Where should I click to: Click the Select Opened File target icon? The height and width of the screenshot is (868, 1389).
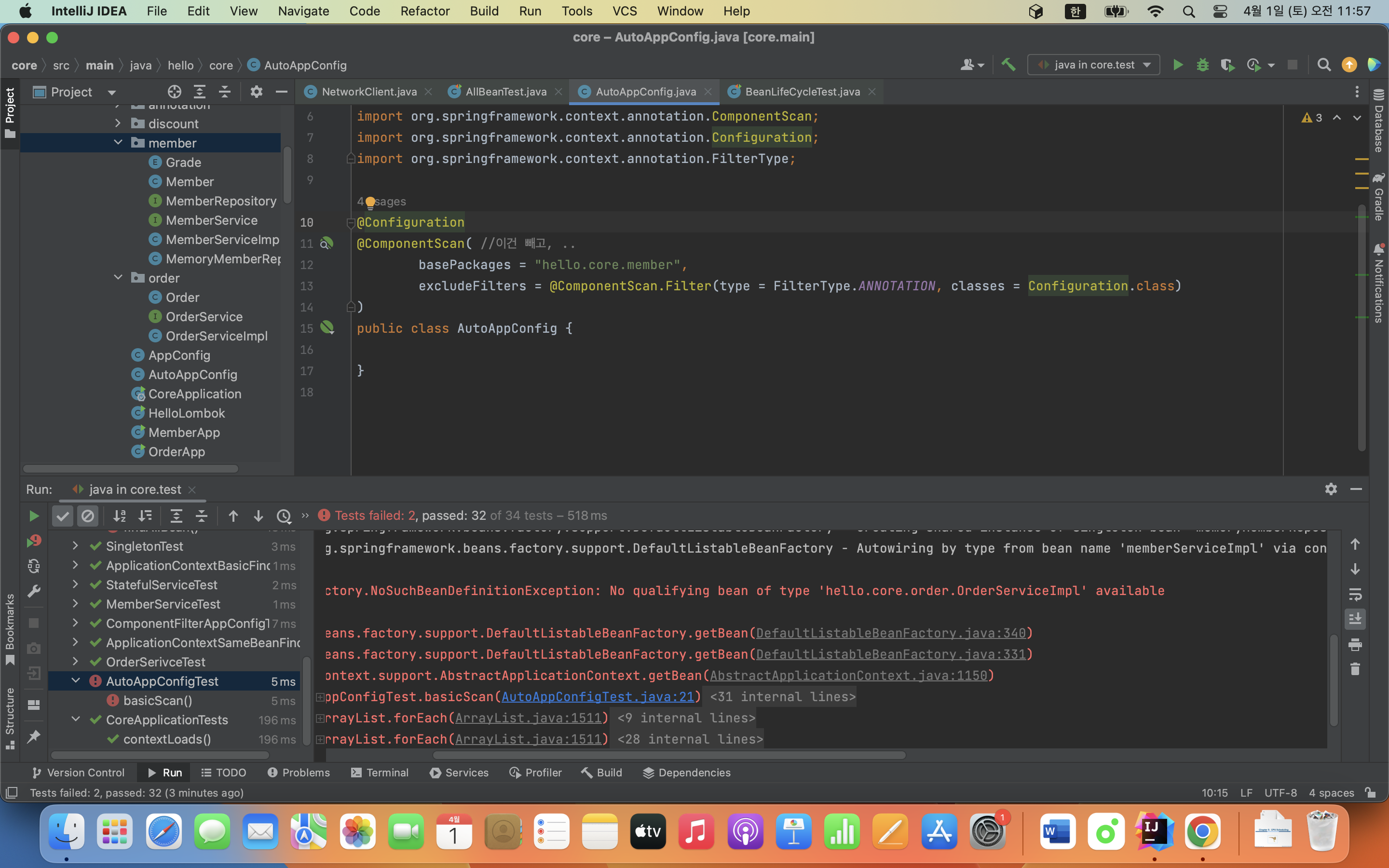click(x=175, y=92)
